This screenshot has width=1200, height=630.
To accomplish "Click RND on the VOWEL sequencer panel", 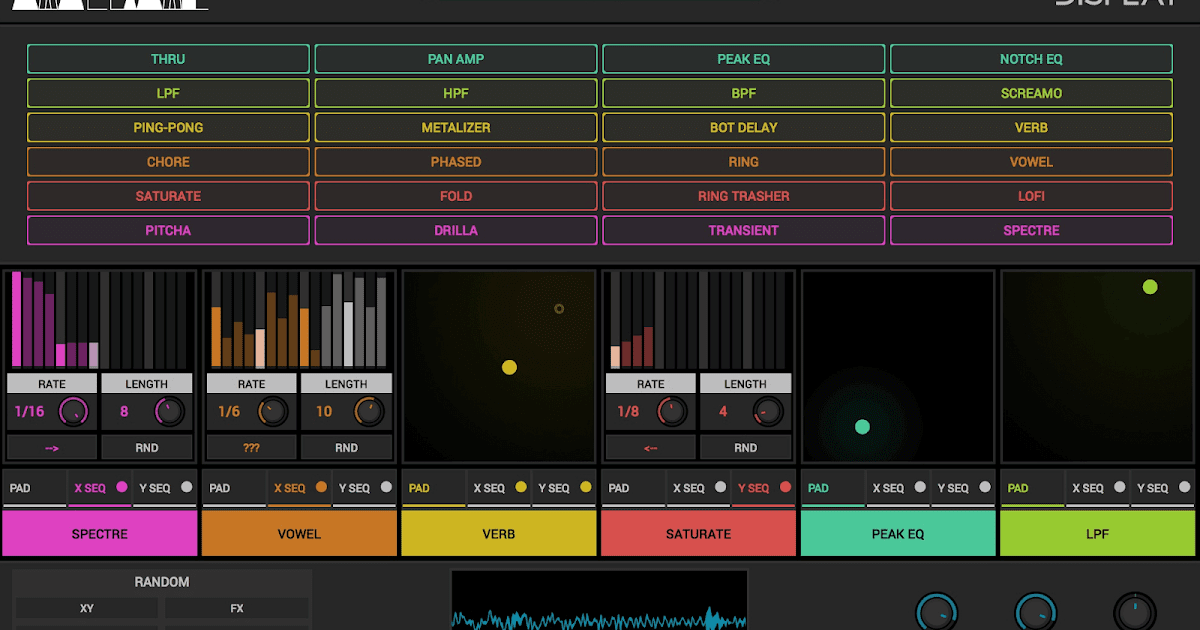I will 346,447.
